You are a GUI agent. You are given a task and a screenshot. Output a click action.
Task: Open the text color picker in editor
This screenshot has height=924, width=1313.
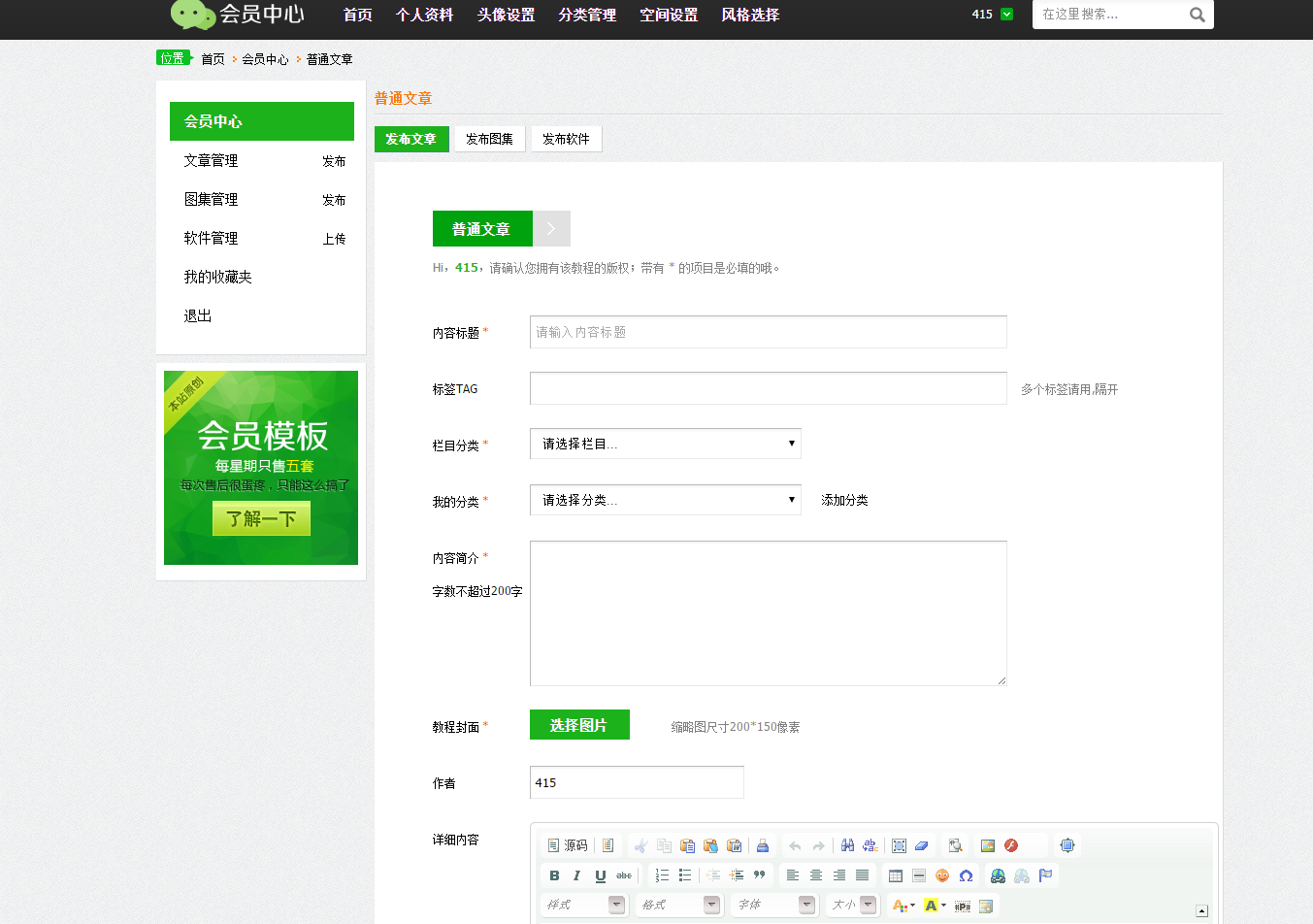(x=903, y=906)
